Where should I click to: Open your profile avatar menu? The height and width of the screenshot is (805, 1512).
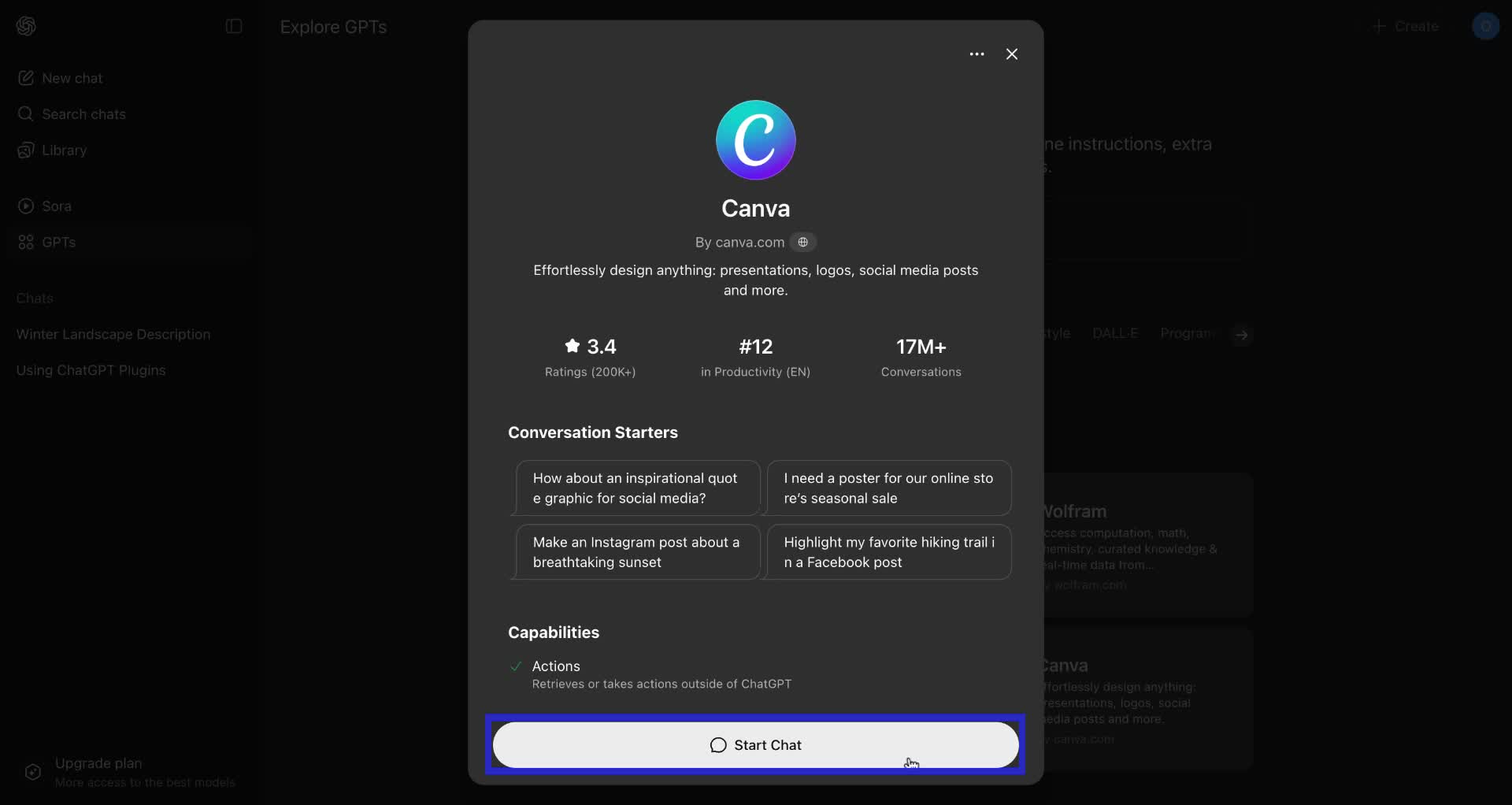click(1487, 26)
